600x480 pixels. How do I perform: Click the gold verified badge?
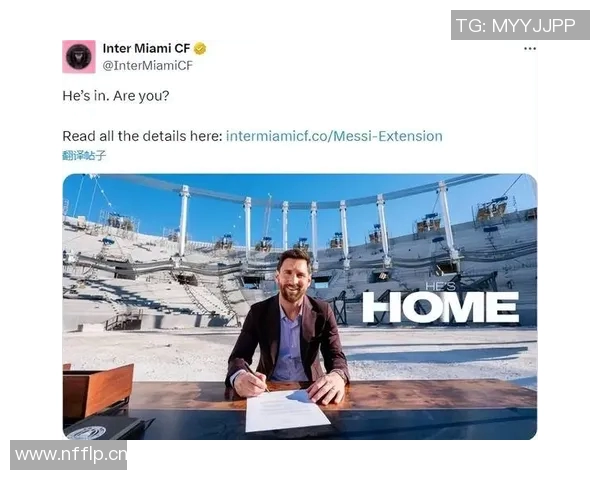click(200, 49)
